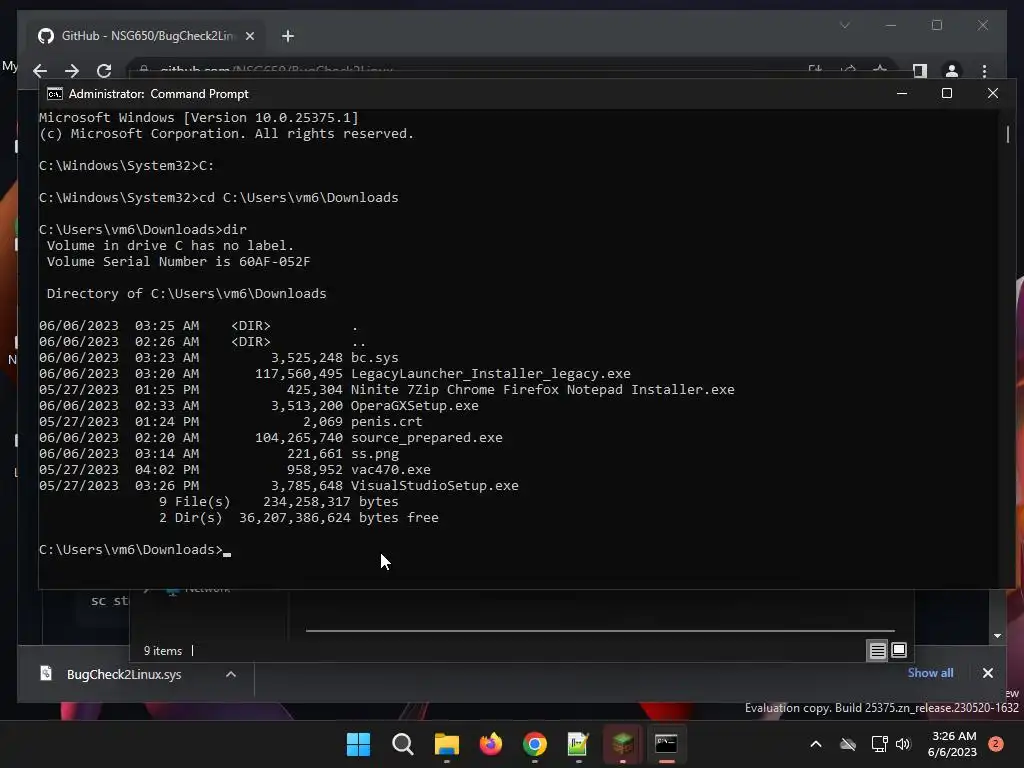This screenshot has width=1024, height=768.
Task: Open taskbar Search
Action: [x=402, y=744]
